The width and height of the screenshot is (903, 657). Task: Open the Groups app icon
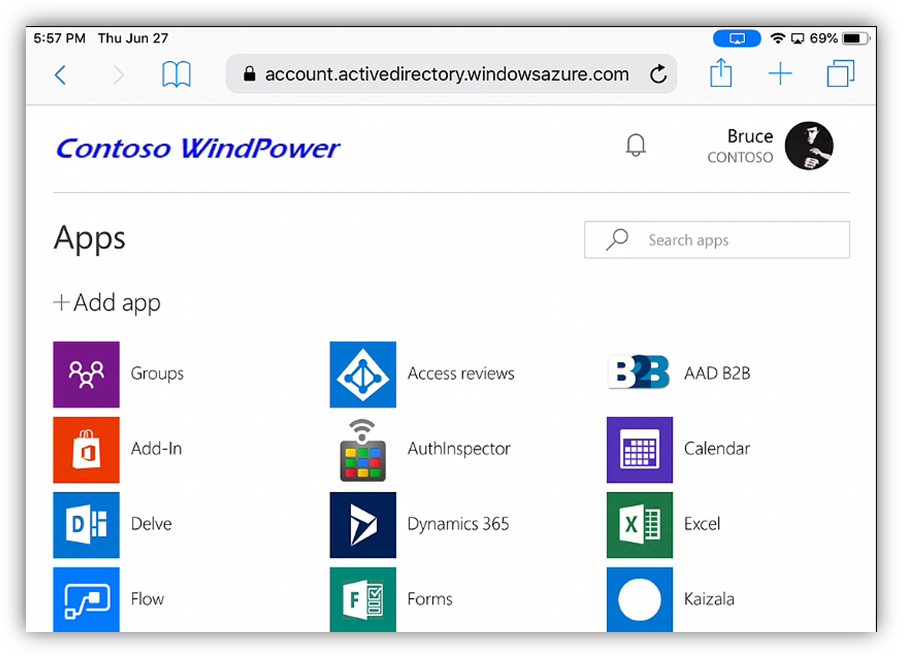(86, 374)
